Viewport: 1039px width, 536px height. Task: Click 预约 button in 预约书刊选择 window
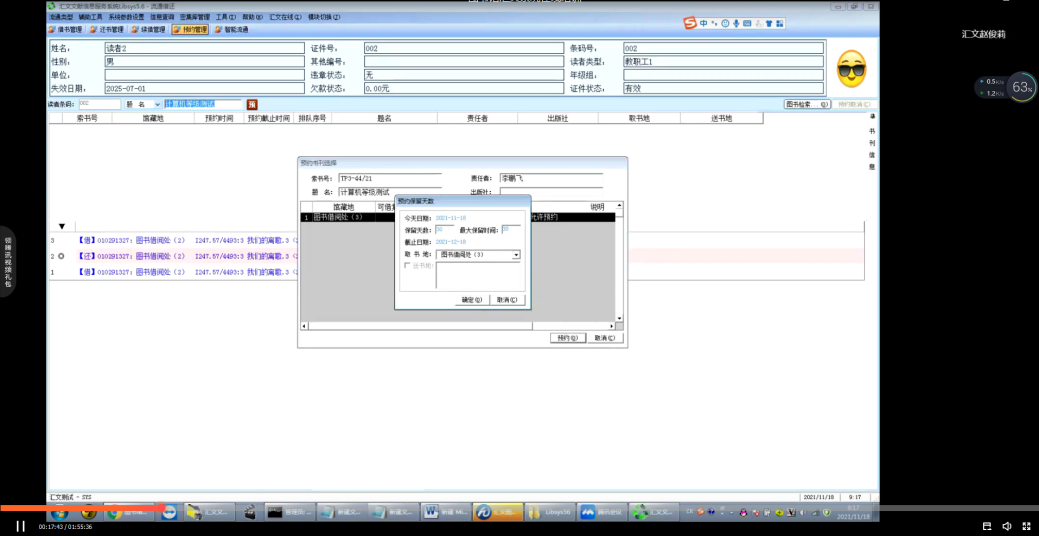568,338
